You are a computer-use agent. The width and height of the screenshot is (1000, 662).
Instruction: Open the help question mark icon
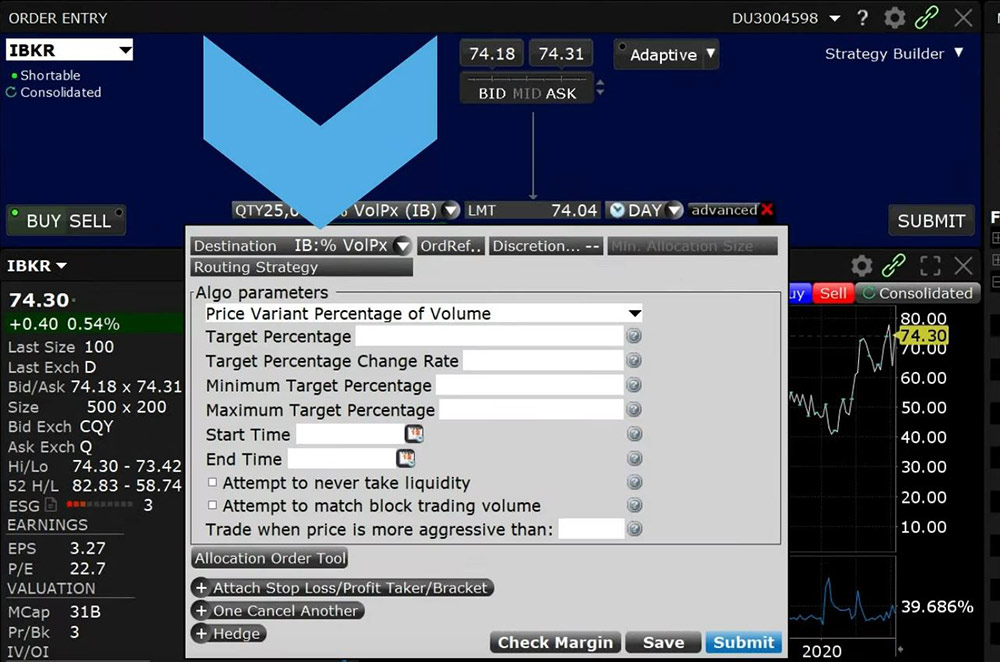click(863, 18)
